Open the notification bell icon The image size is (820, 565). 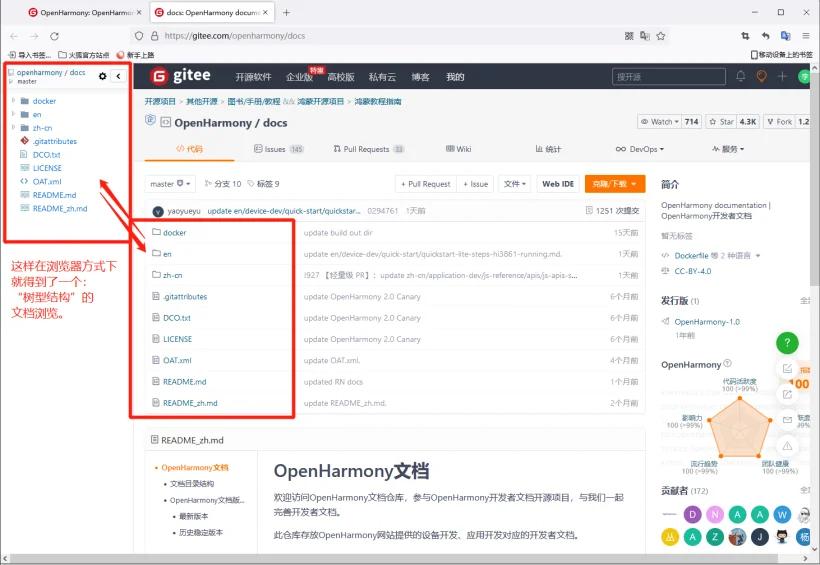click(741, 76)
